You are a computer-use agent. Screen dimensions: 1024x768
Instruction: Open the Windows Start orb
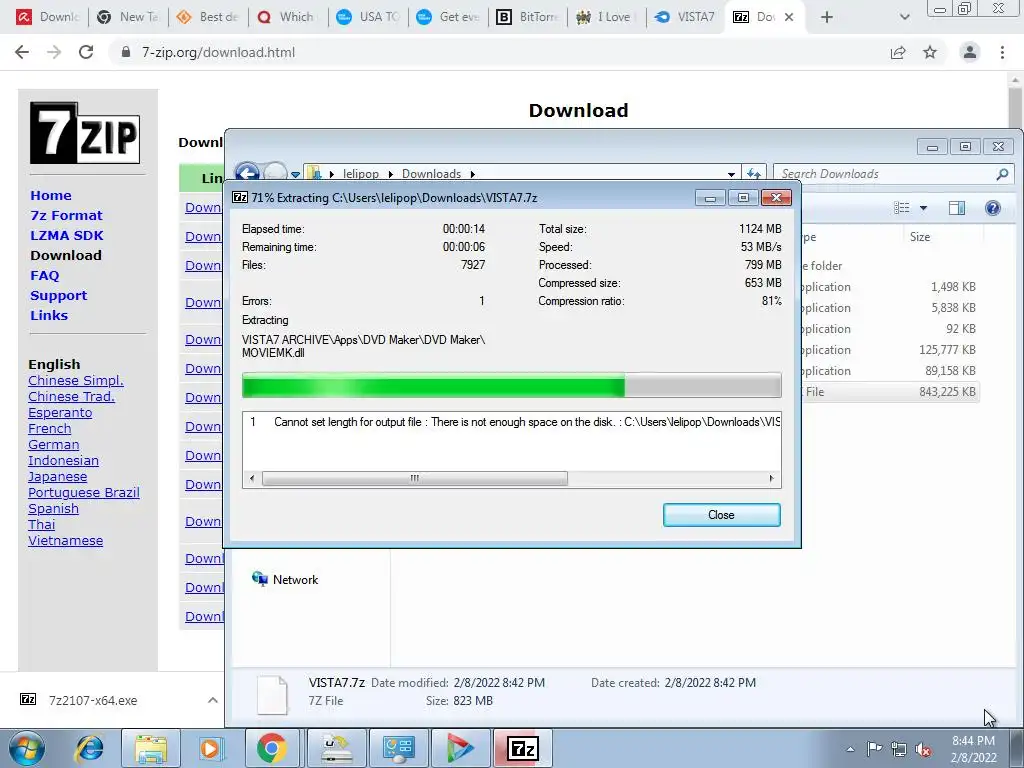pos(27,748)
